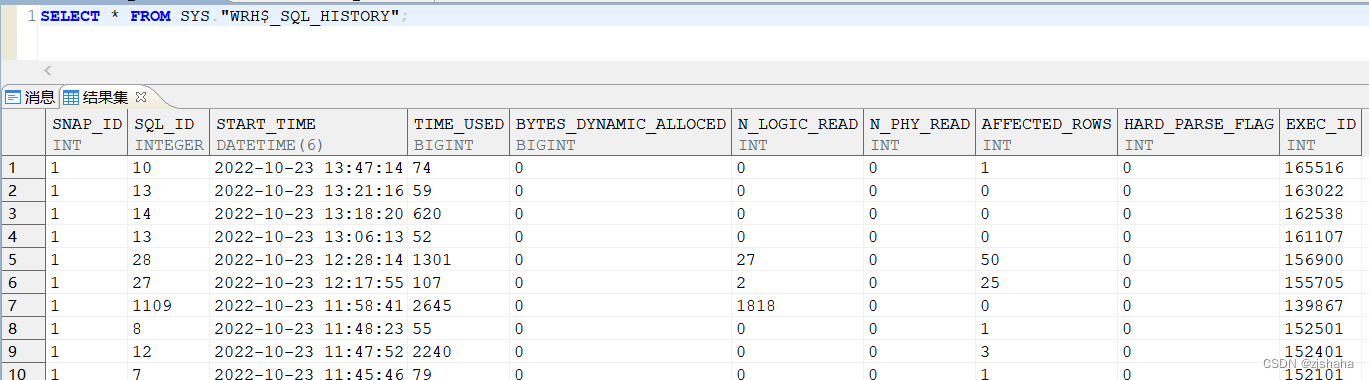Click the scroll-left arrow under the SQL editor
The image size is (1369, 380).
47,71
